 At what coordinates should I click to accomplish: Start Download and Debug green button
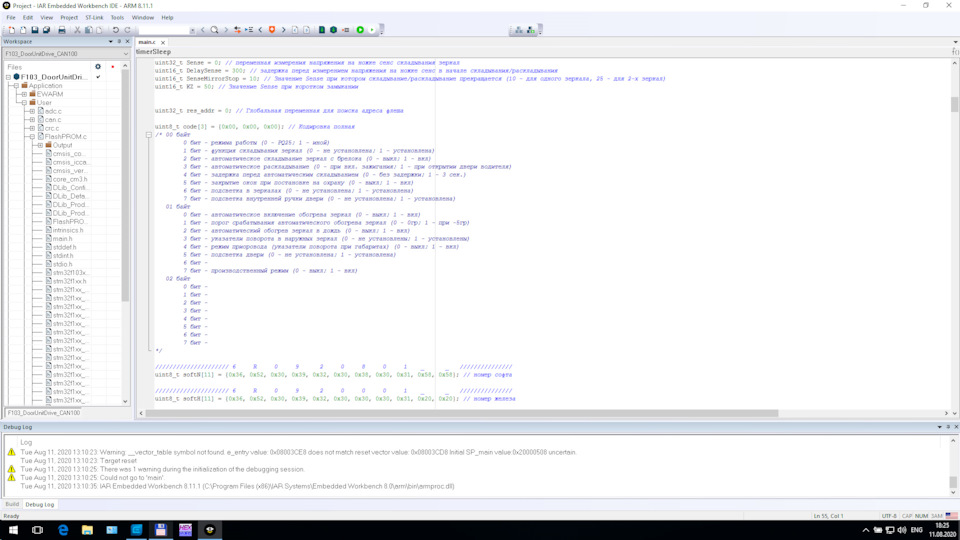[360, 30]
